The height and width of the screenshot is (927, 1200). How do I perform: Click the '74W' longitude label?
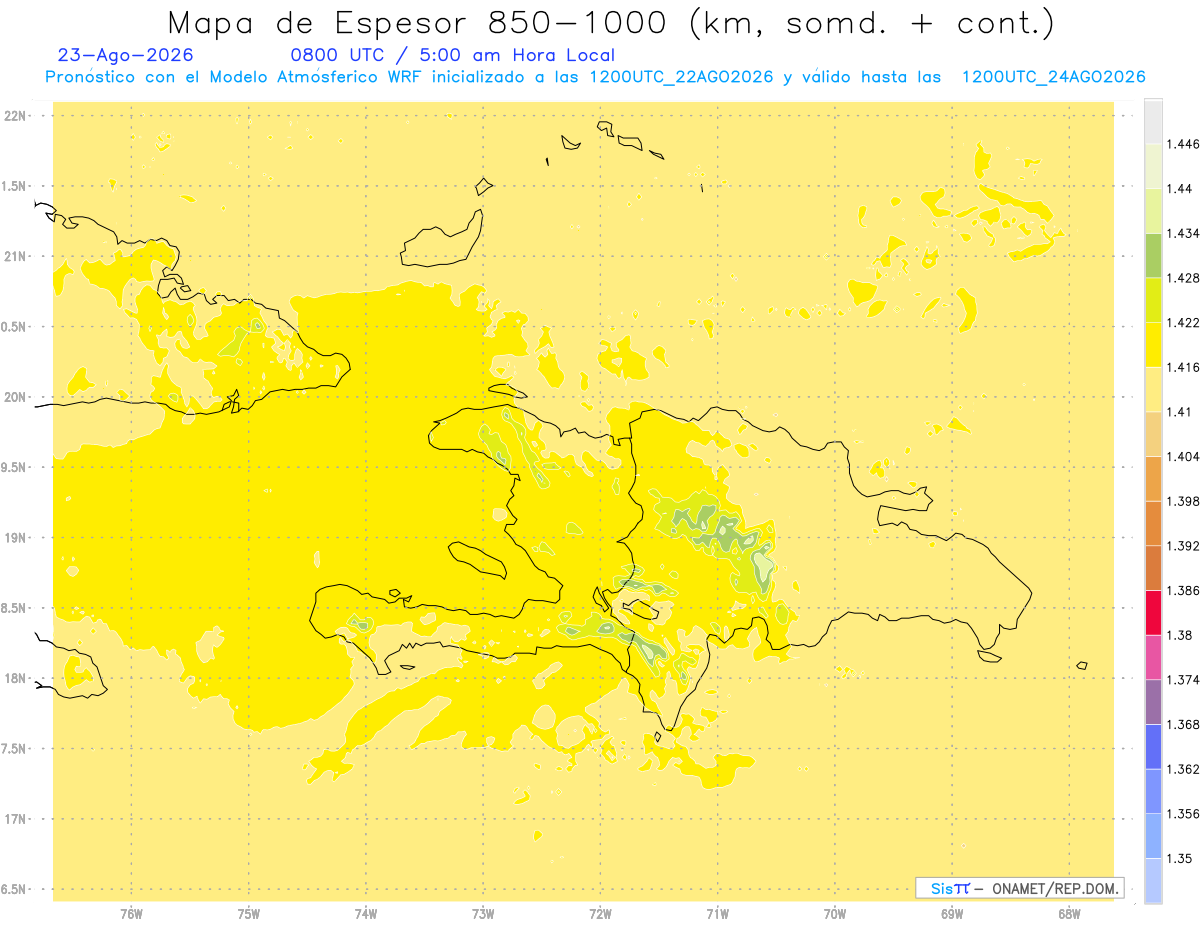pyautogui.click(x=366, y=913)
